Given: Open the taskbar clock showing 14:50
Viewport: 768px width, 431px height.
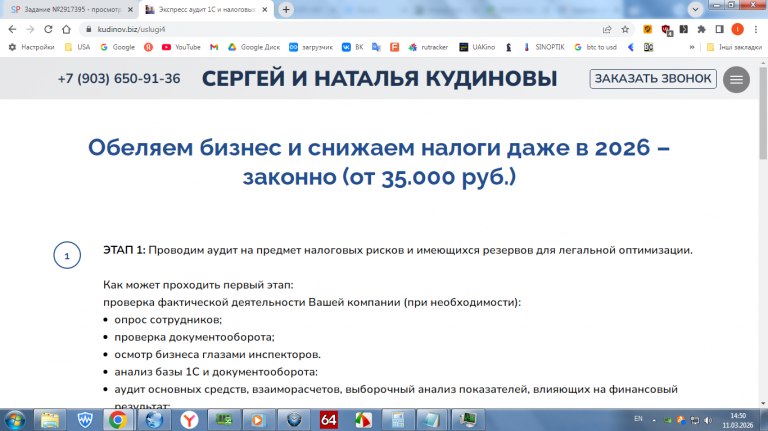Looking at the screenshot, I should 738,420.
